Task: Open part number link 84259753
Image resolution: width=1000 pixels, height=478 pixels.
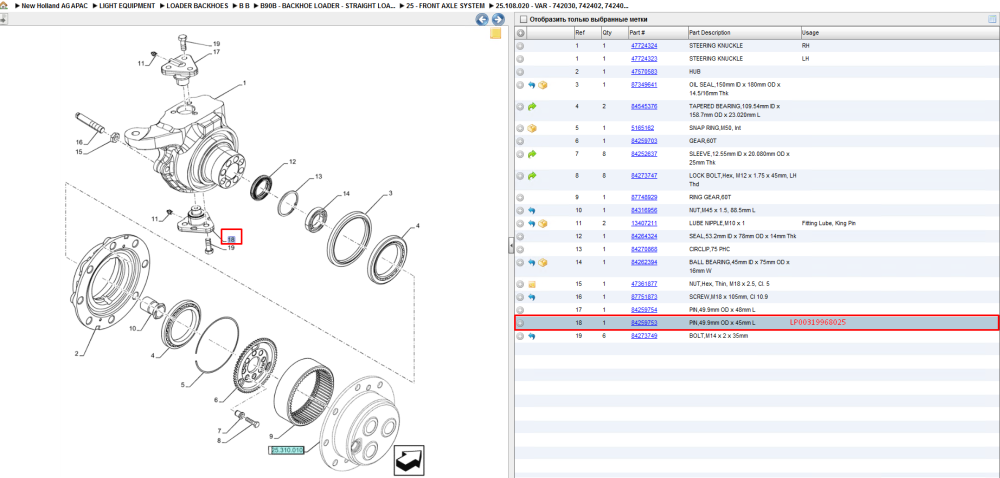Action: [643, 323]
